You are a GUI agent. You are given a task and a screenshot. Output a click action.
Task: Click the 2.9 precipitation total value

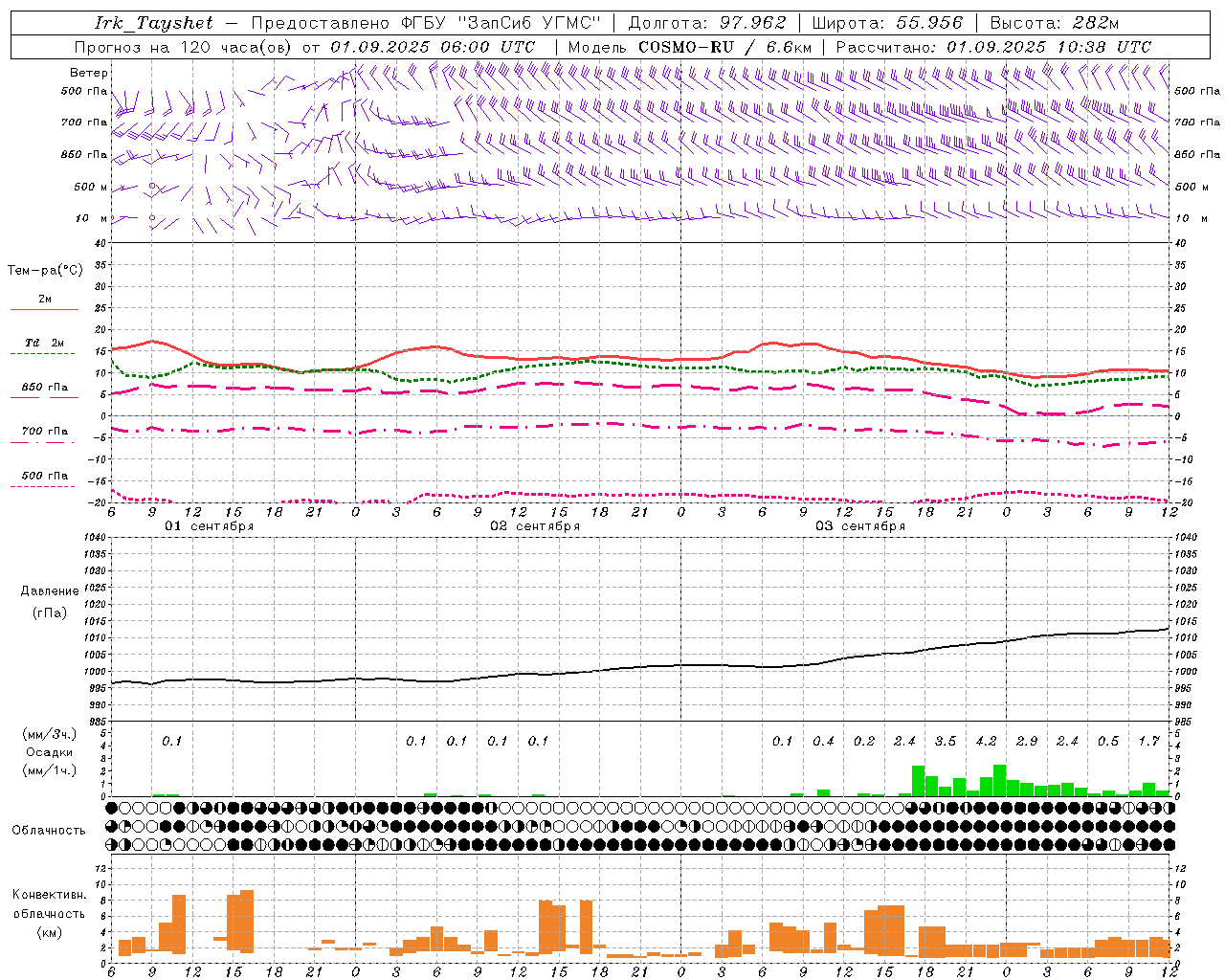(1027, 742)
